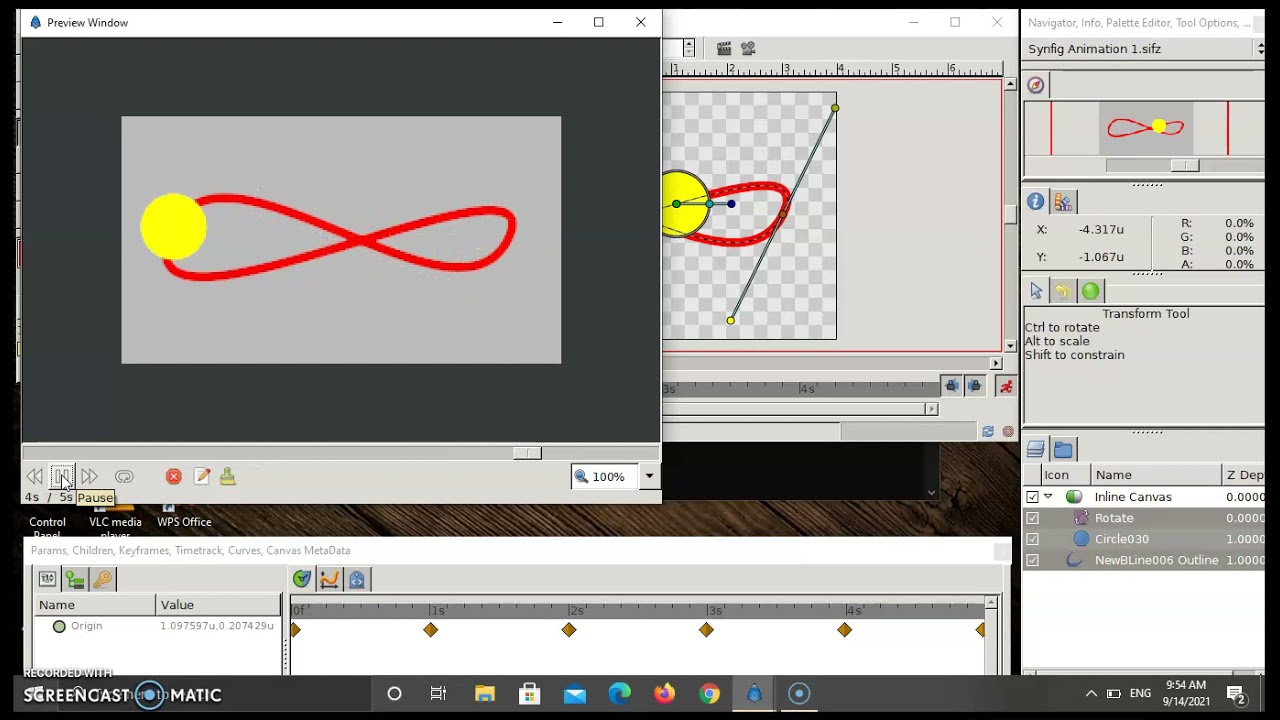The height and width of the screenshot is (720, 1280).
Task: Open the Canvas MetaData panel tab icon
Action: [x=357, y=579]
